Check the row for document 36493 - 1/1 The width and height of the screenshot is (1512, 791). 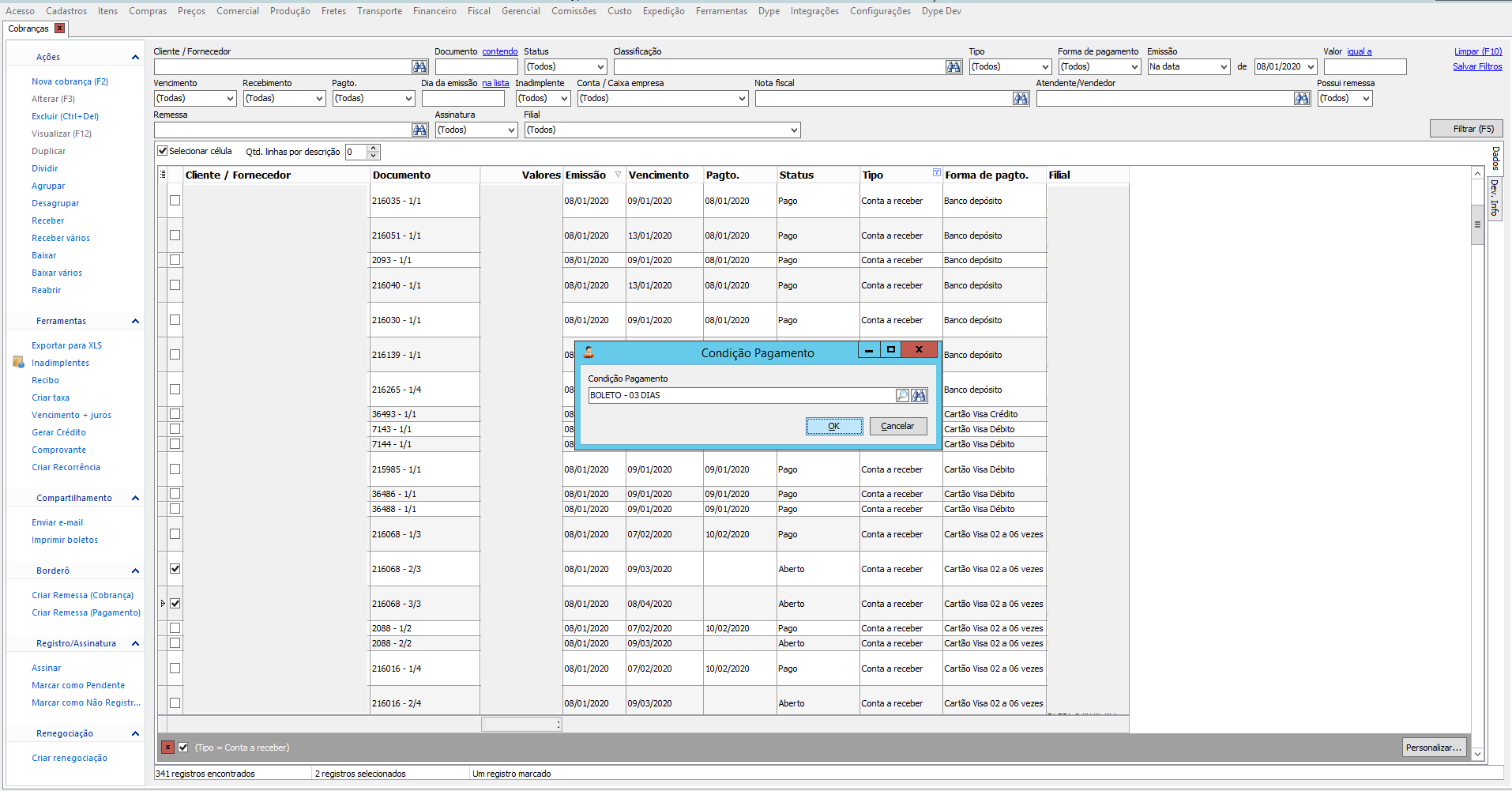pos(175,414)
